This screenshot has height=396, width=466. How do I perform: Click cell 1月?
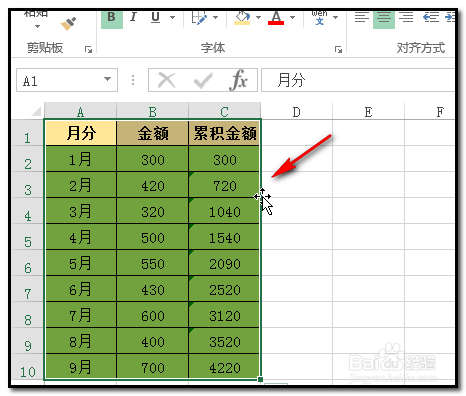coord(81,159)
